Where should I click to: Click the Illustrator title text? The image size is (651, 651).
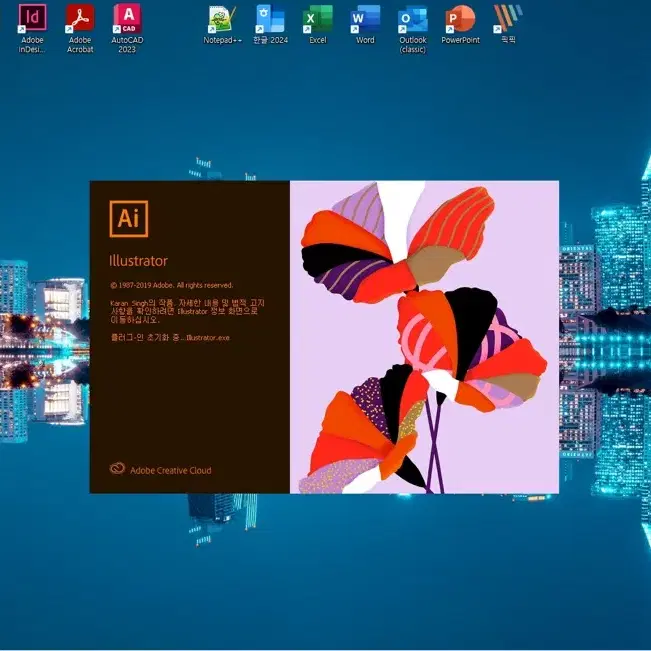click(x=138, y=261)
